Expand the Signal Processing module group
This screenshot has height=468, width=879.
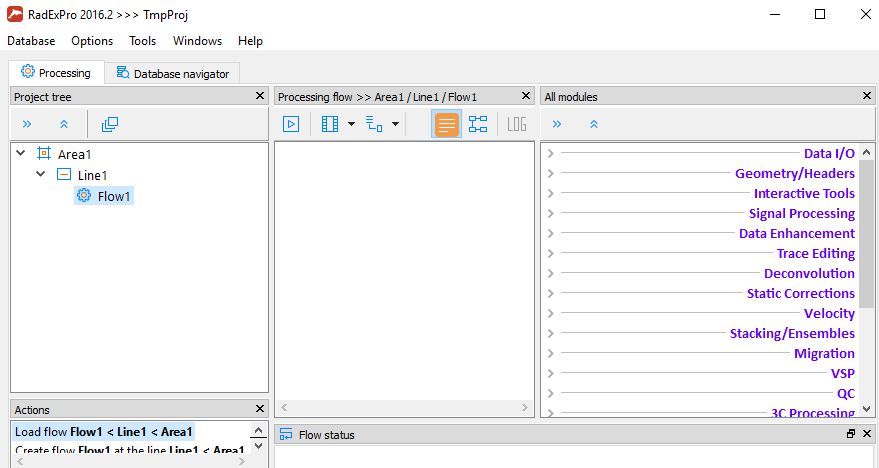click(x=550, y=214)
